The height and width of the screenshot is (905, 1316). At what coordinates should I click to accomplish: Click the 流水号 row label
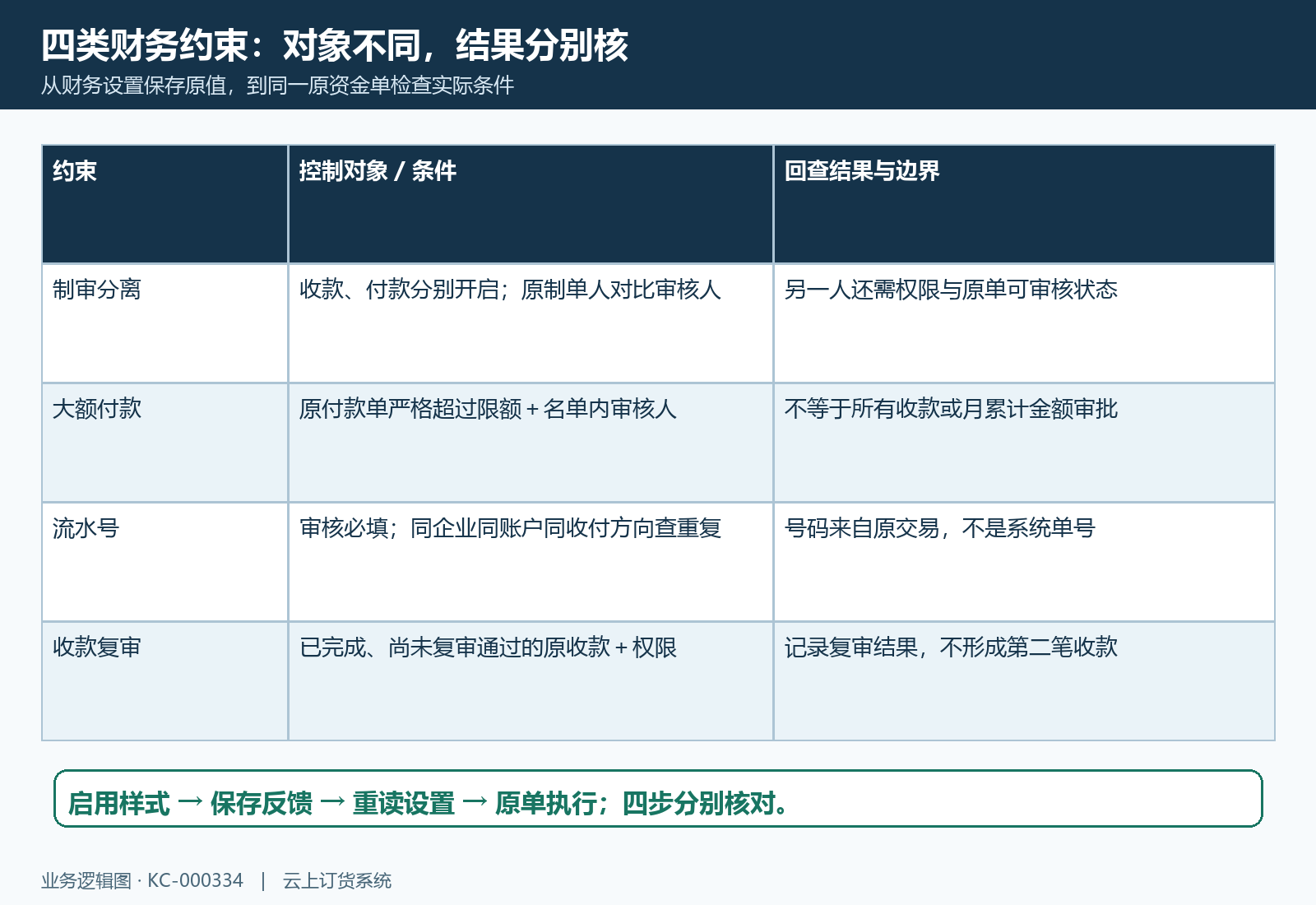coord(164,562)
